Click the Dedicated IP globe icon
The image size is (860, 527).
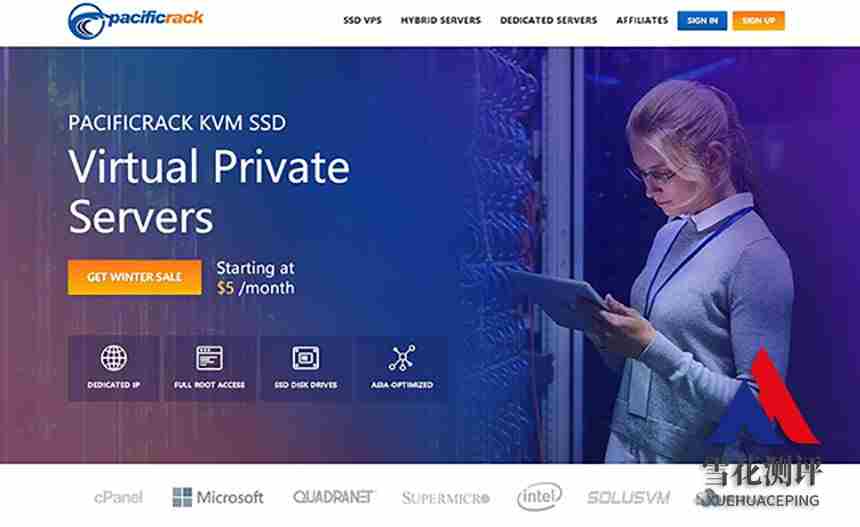click(x=114, y=358)
